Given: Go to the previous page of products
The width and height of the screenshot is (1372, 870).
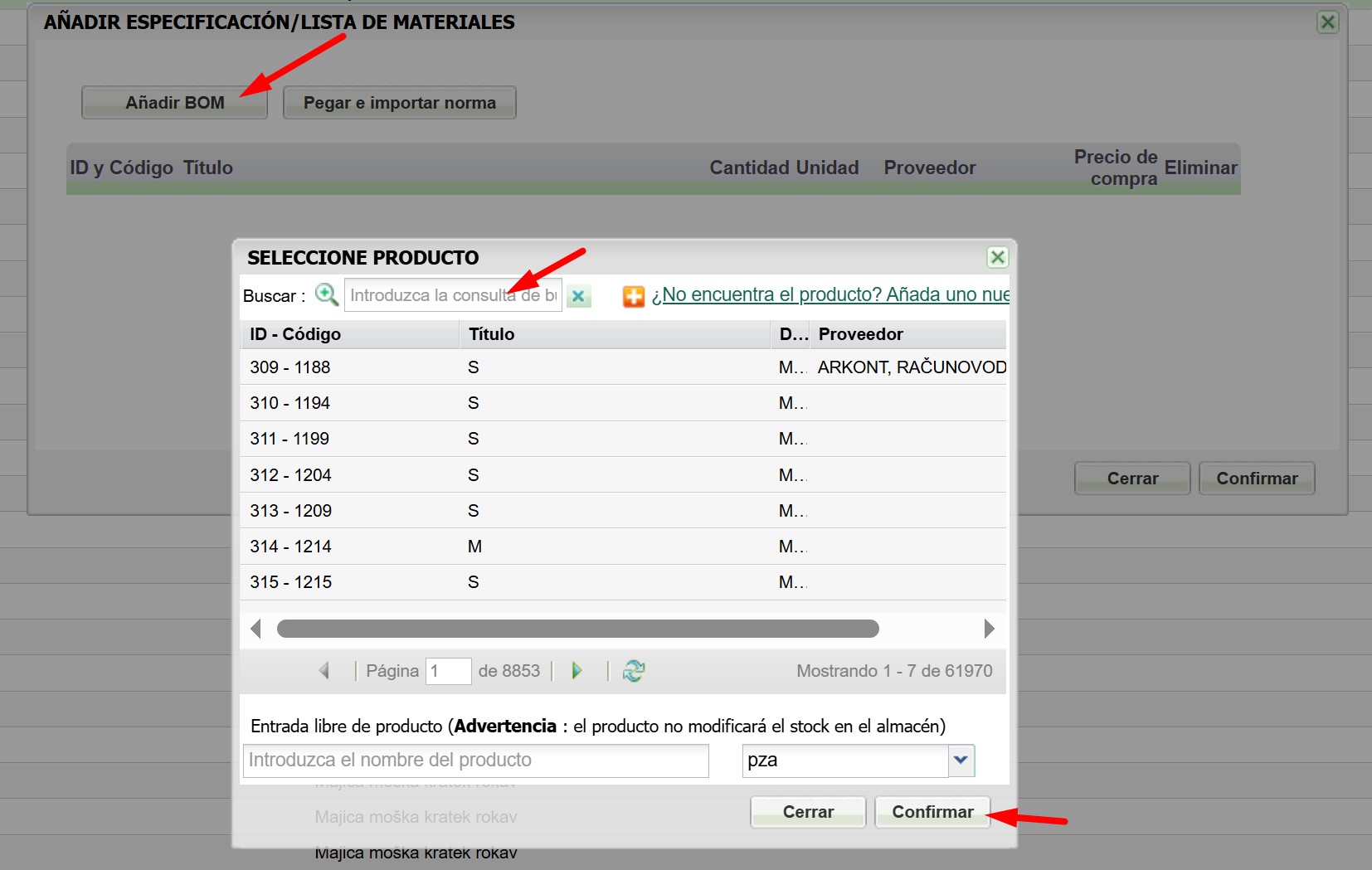Looking at the screenshot, I should tap(324, 670).
